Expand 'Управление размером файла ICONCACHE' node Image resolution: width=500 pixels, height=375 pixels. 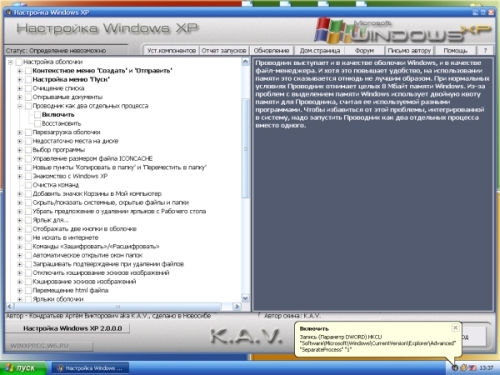coord(20,159)
